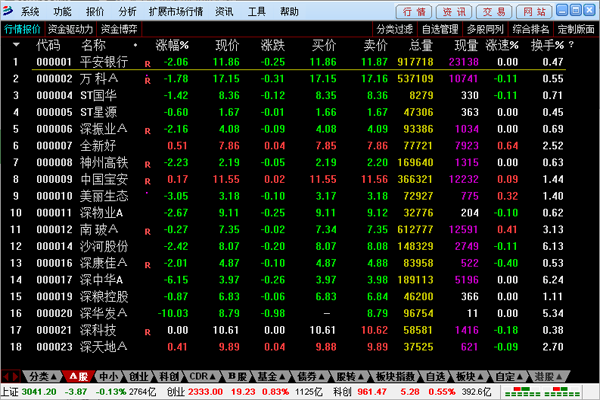Image resolution: width=600 pixels, height=400 pixels.
Task: Open the triangle menu above row numbers
Action: click(x=16, y=45)
